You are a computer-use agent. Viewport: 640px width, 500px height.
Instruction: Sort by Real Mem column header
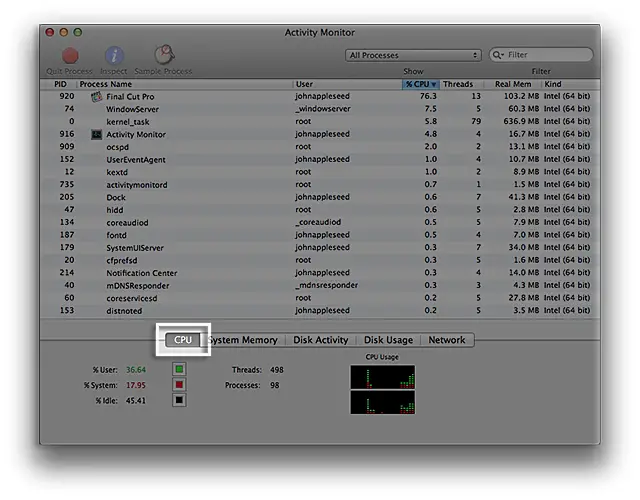tap(513, 84)
